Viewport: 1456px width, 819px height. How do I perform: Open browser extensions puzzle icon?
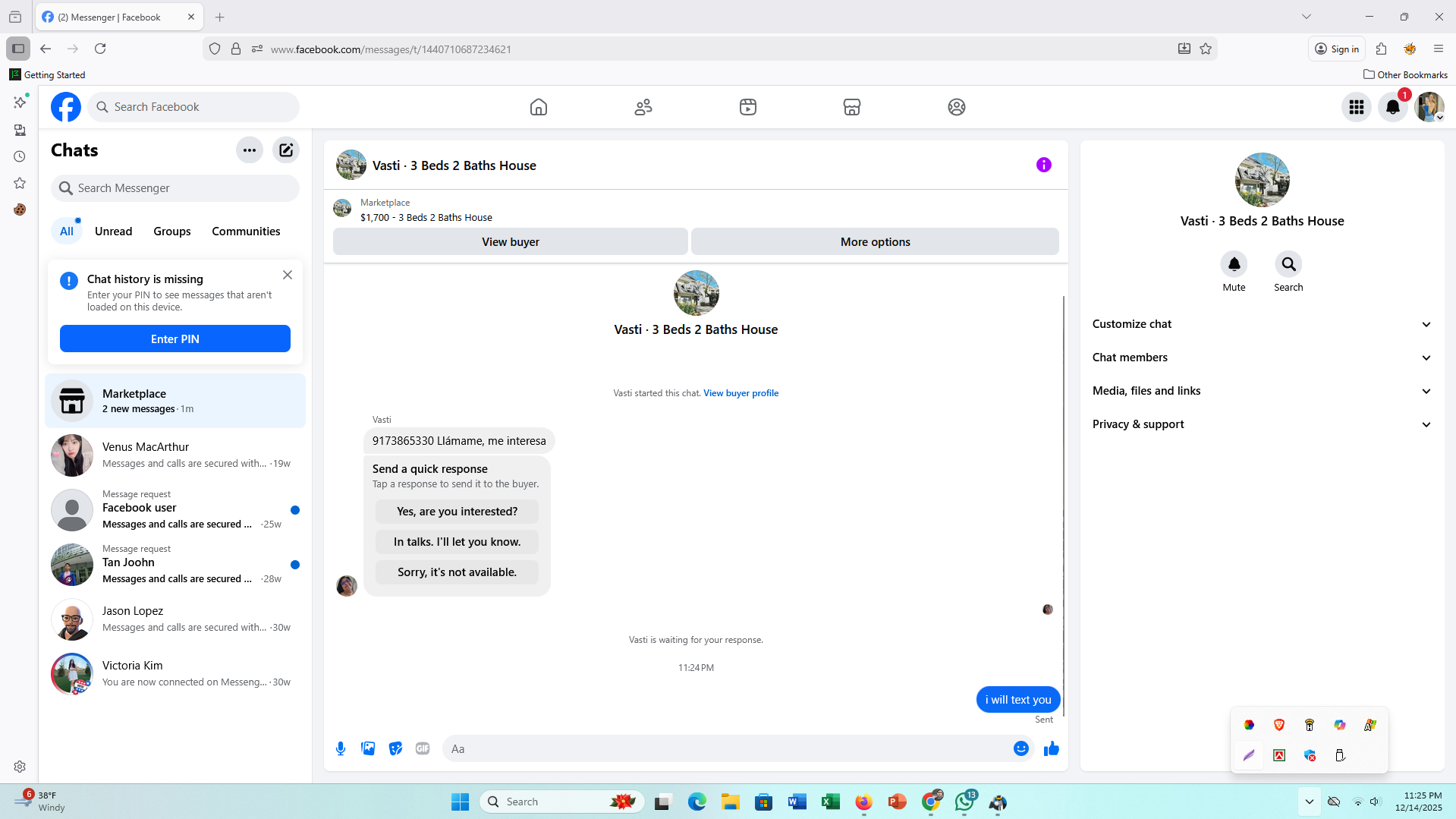1381,49
